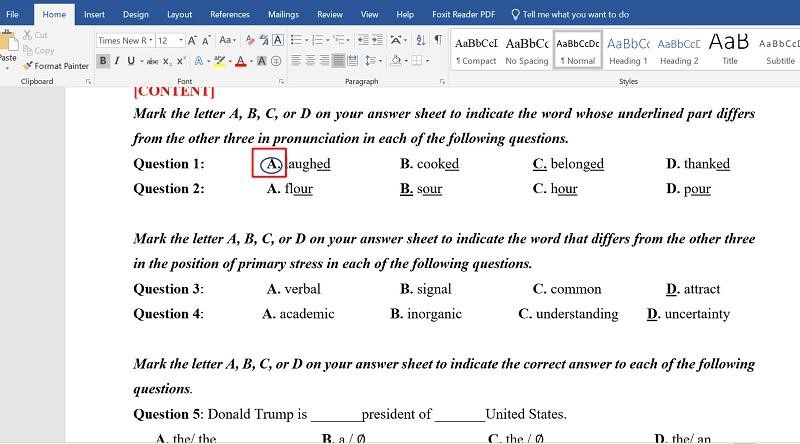Click the bulleted list icon
Screen dimensions: 800x444
coord(296,40)
